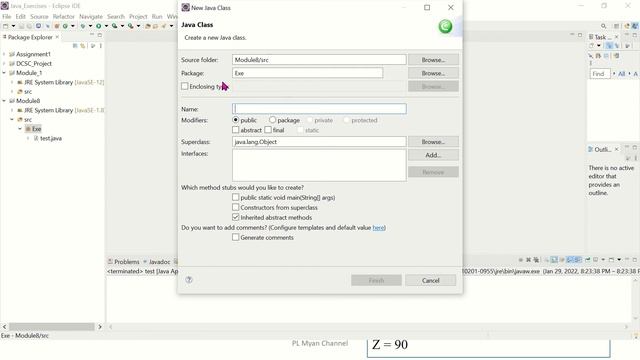Screen dimensions: 640x360
Task: Open the Refactor menu
Action: tap(64, 16)
